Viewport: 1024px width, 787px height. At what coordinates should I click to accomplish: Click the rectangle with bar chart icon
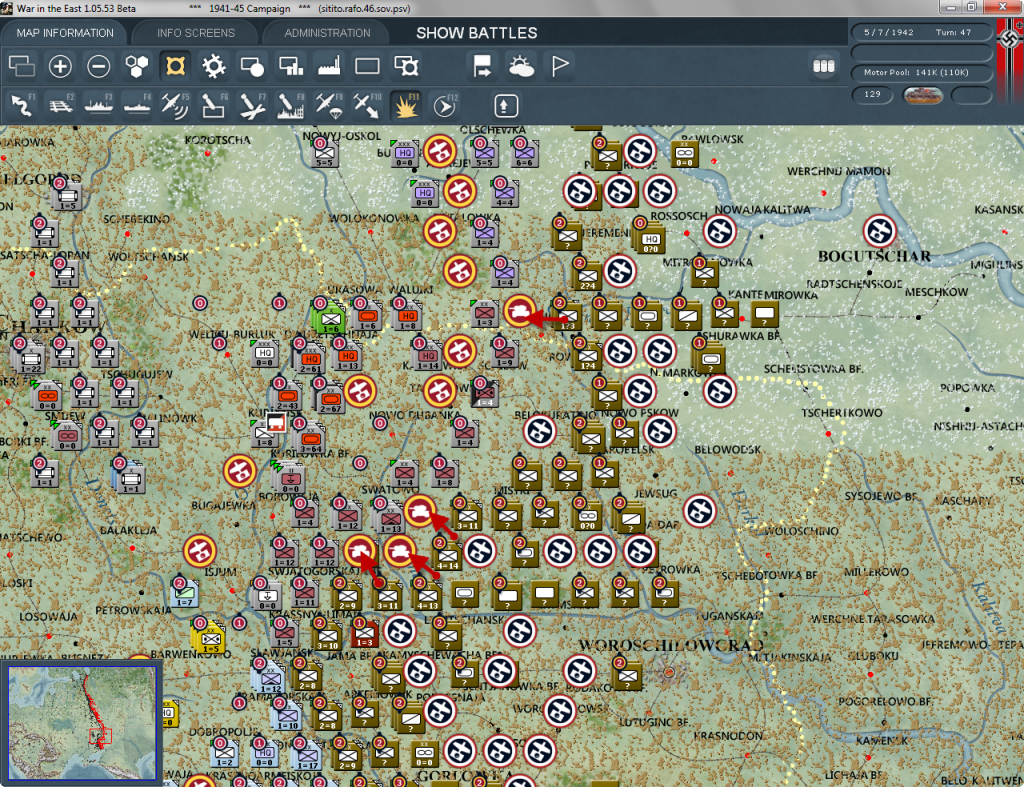[x=291, y=66]
